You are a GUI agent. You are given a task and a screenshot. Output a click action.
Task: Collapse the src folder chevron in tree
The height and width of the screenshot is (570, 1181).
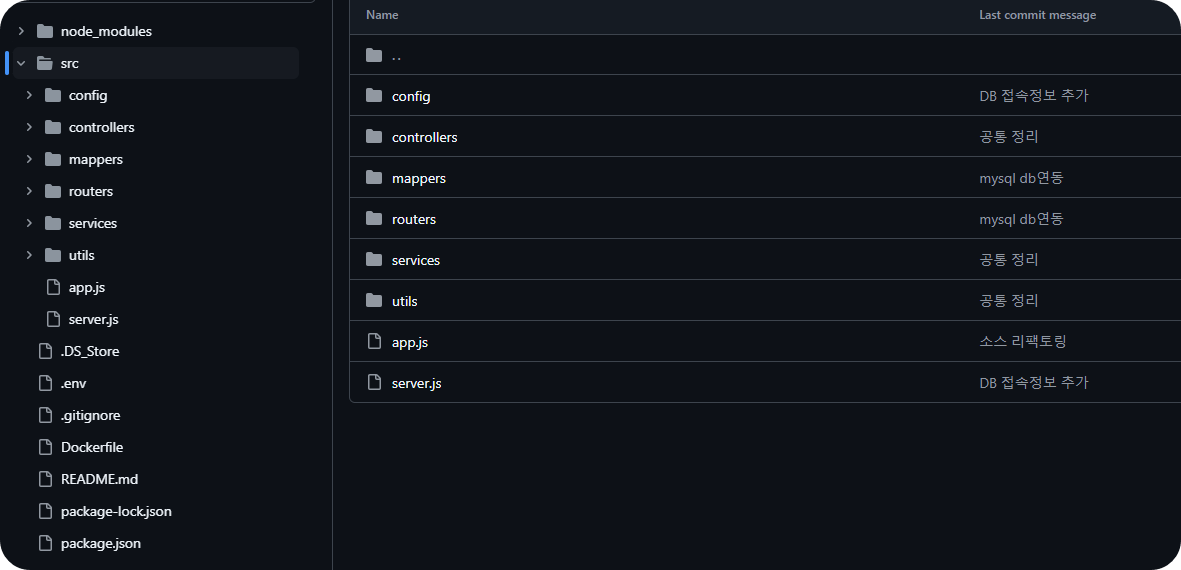click(x=21, y=63)
